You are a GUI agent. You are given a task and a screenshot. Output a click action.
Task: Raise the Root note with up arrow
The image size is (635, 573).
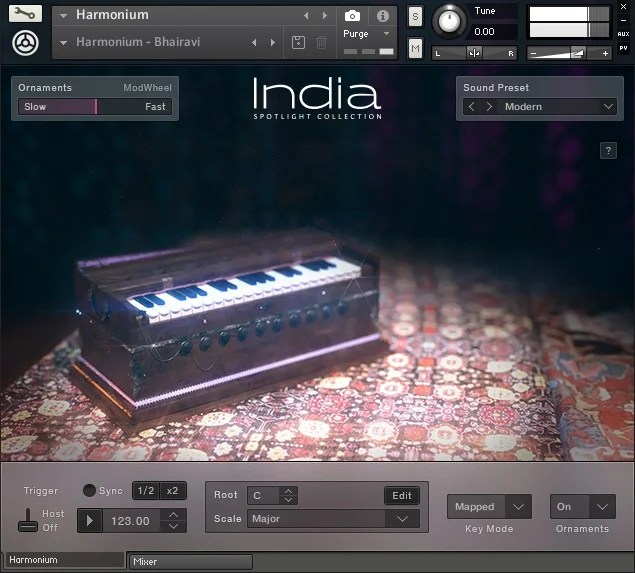288,491
